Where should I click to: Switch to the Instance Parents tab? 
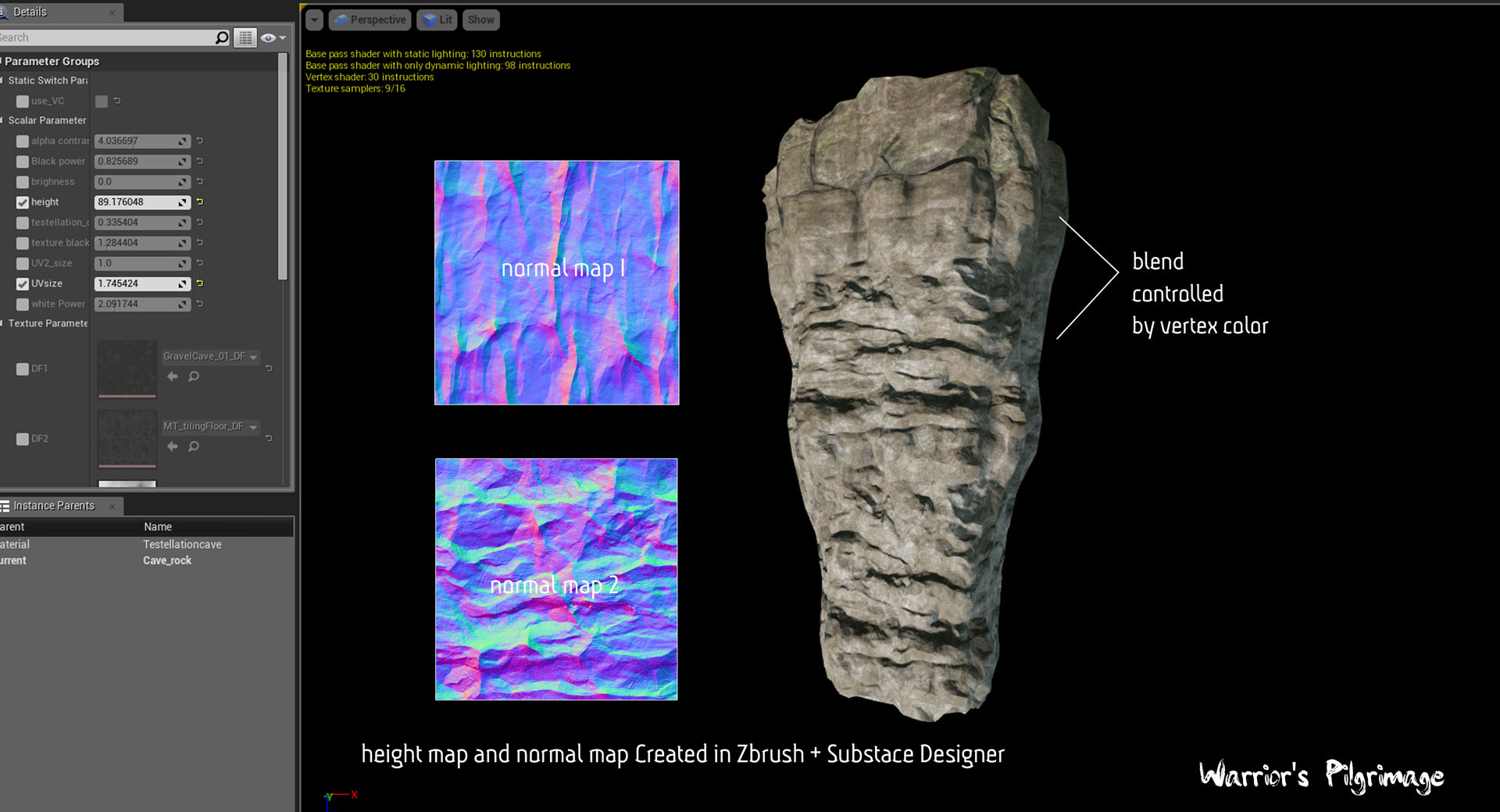[53, 506]
